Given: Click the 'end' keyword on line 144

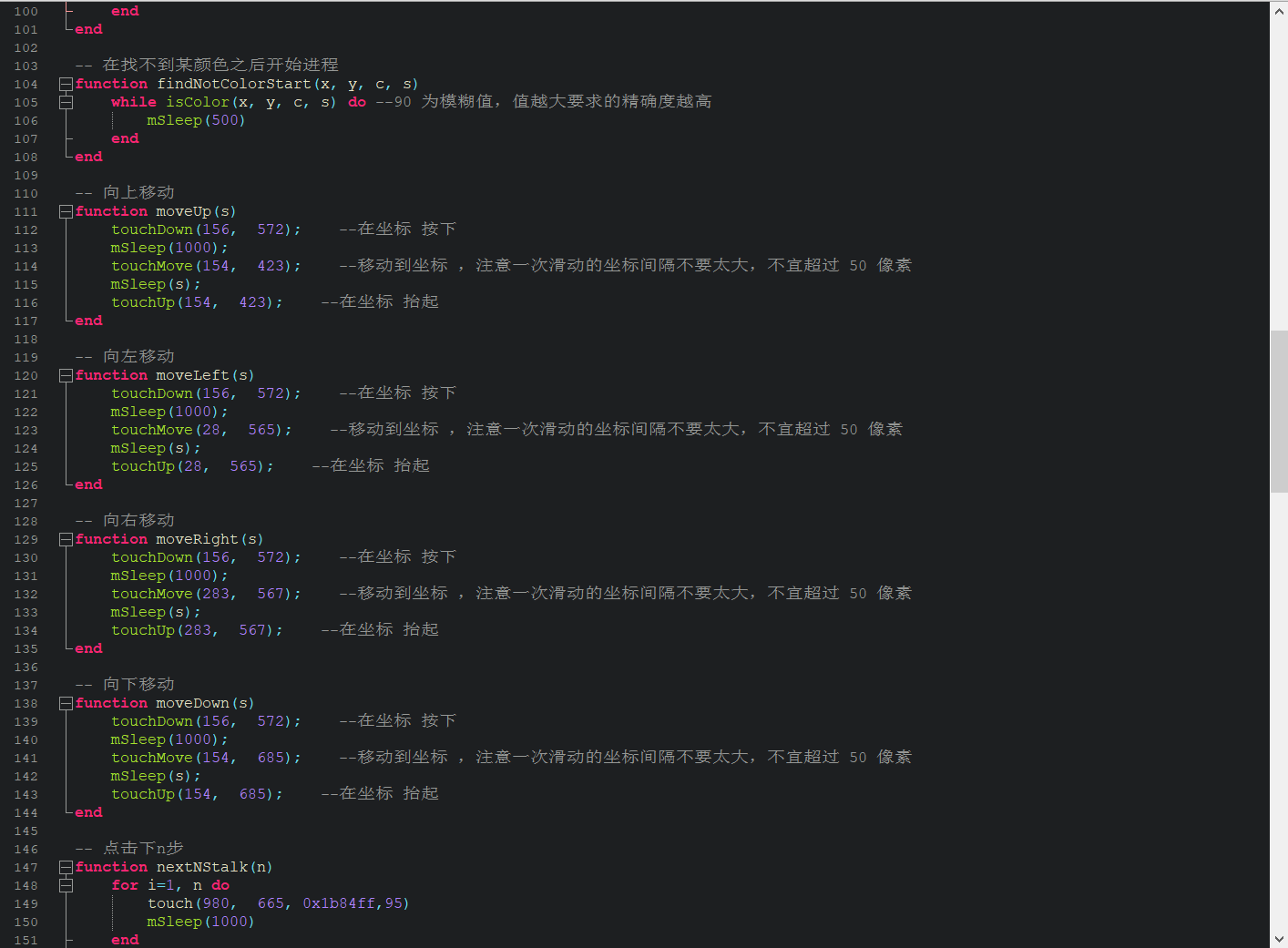Looking at the screenshot, I should [88, 812].
